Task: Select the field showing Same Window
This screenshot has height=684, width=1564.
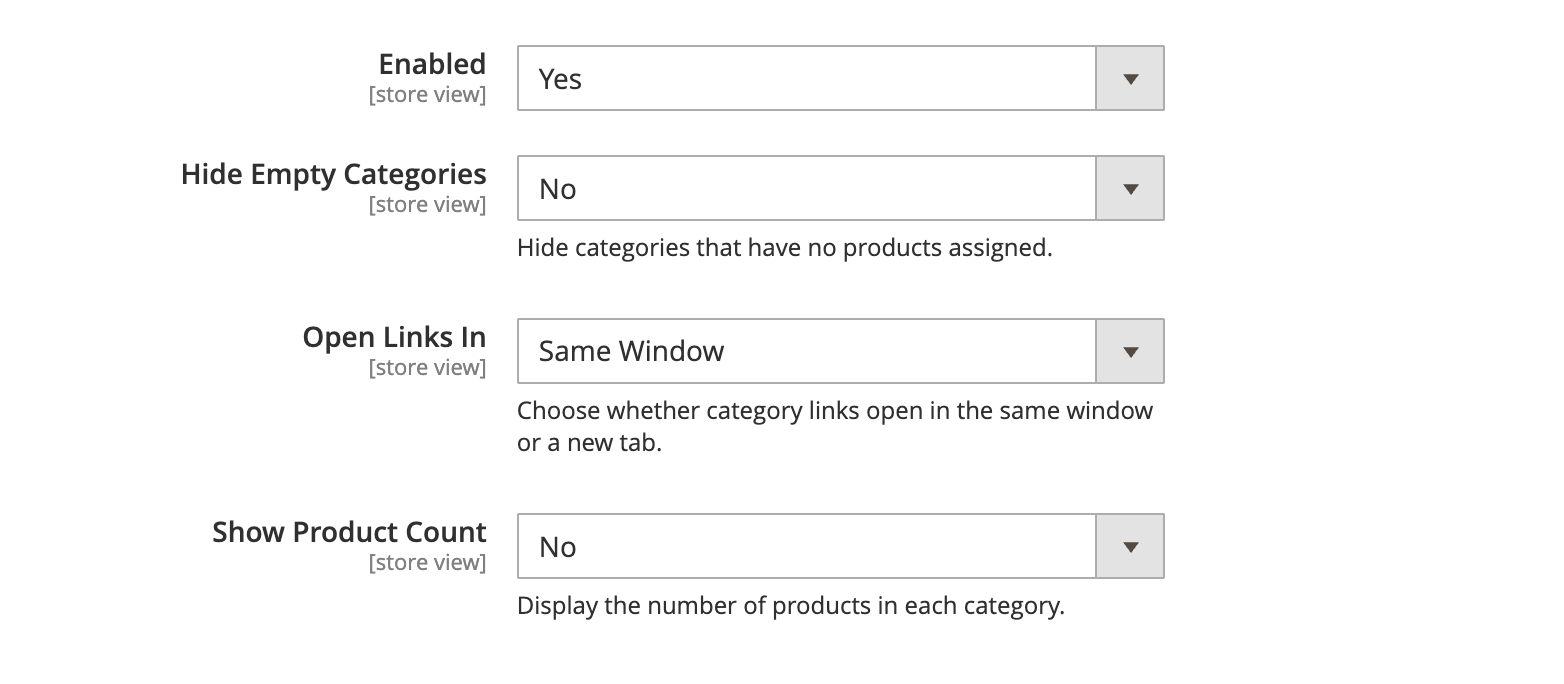Action: 805,351
